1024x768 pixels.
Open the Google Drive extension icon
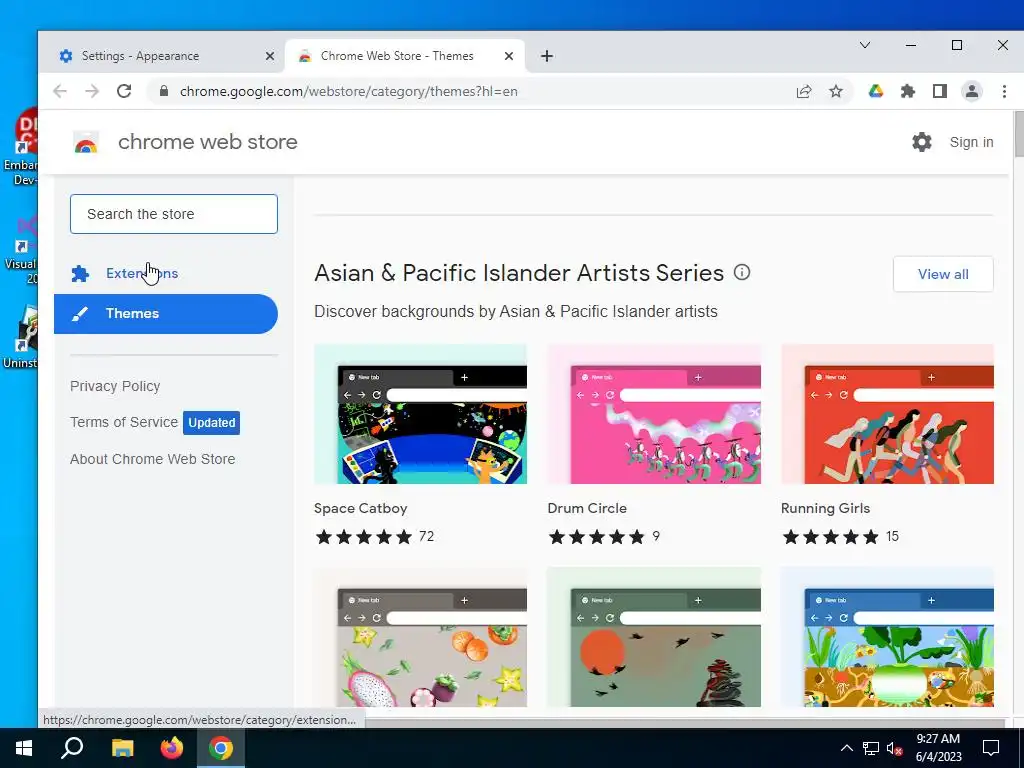click(876, 91)
